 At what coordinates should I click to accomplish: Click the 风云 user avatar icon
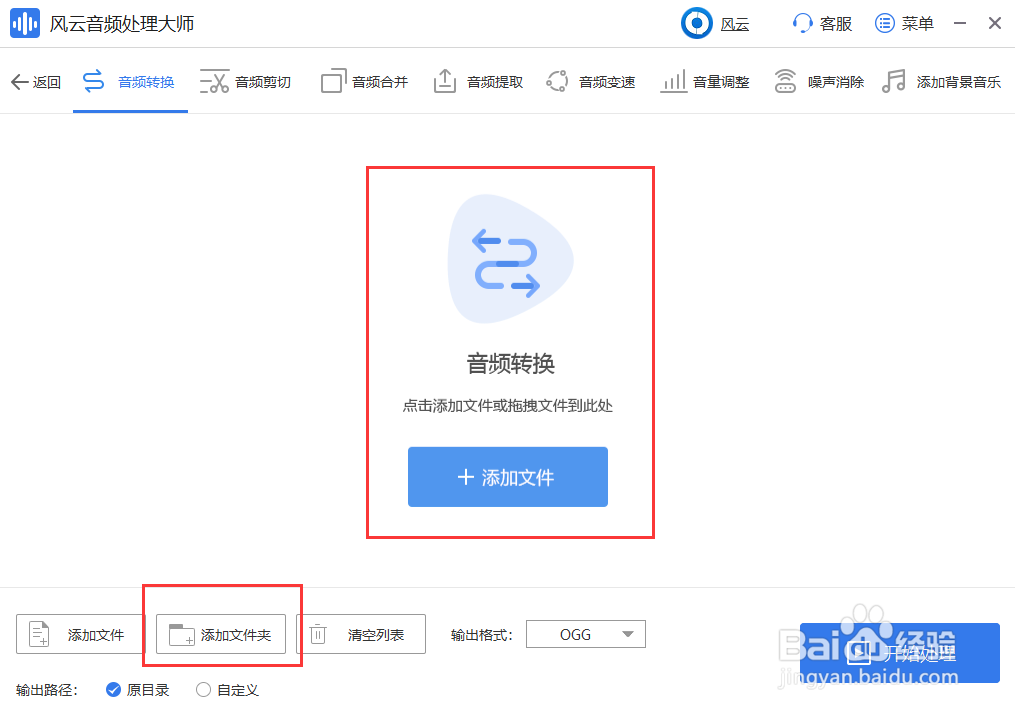[697, 23]
